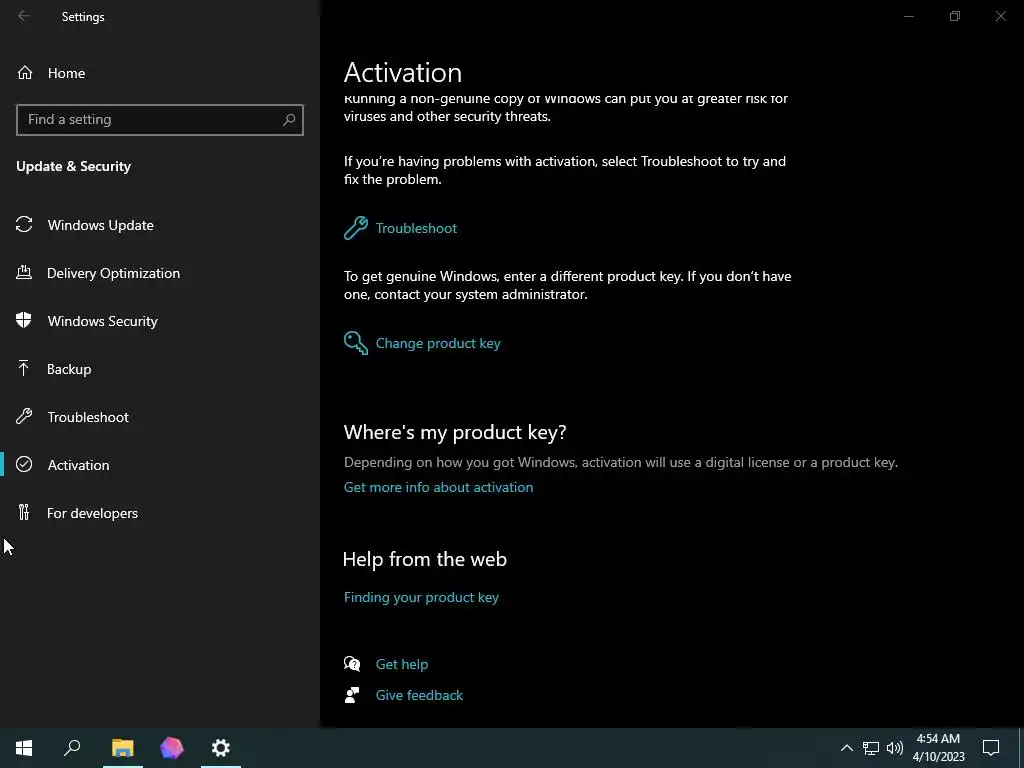Click the Get help link
Image resolution: width=1024 pixels, height=768 pixels.
pyautogui.click(x=402, y=664)
